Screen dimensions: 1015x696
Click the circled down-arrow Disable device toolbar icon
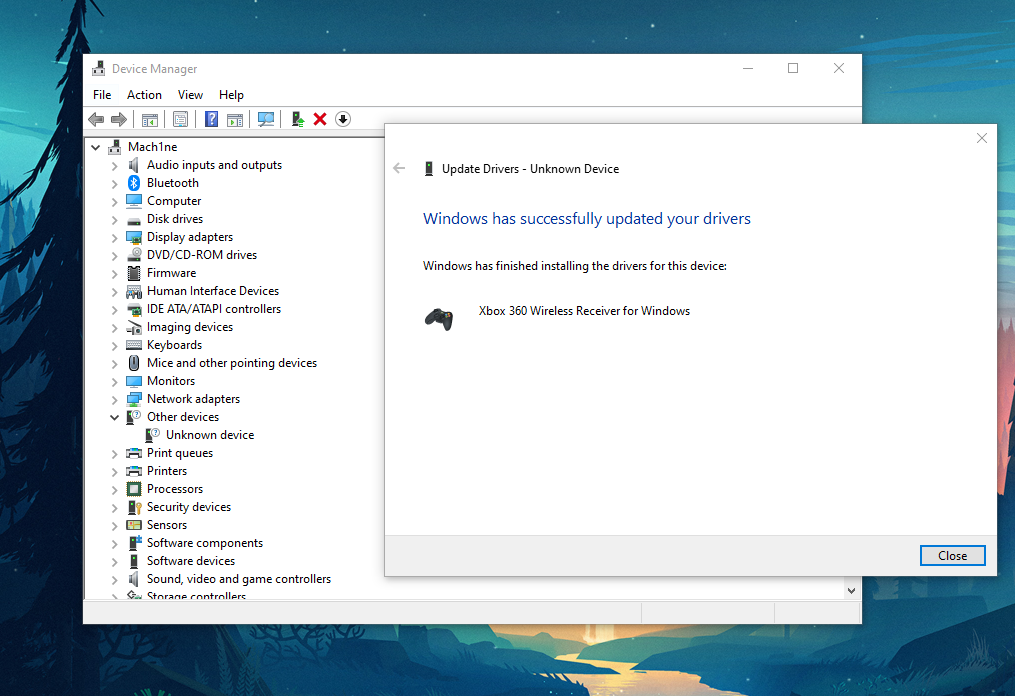(x=343, y=119)
